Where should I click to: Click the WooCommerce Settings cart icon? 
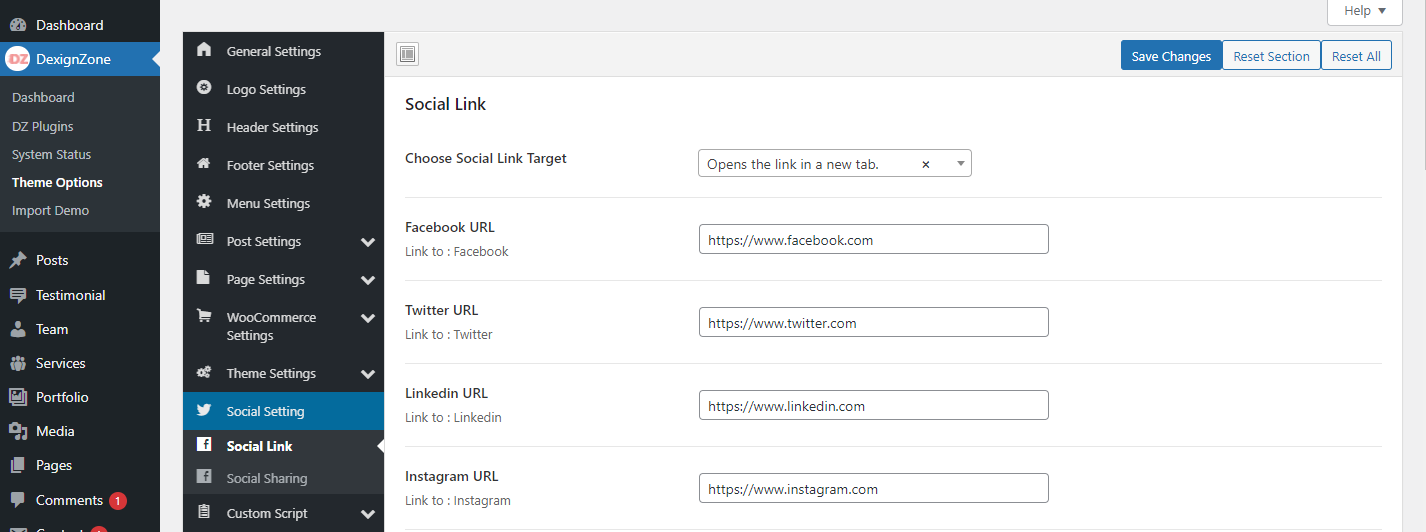click(204, 316)
